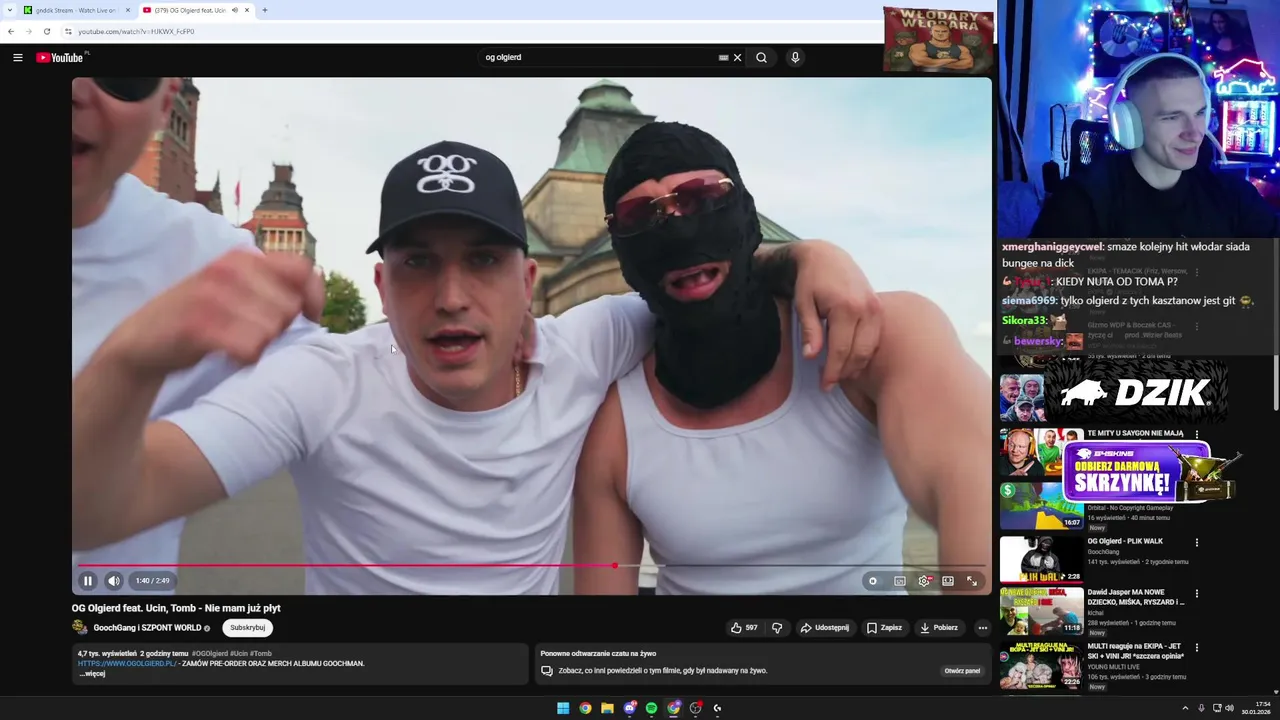1280x720 pixels.
Task: Open Logitech G HUB from taskbar
Action: (x=717, y=708)
